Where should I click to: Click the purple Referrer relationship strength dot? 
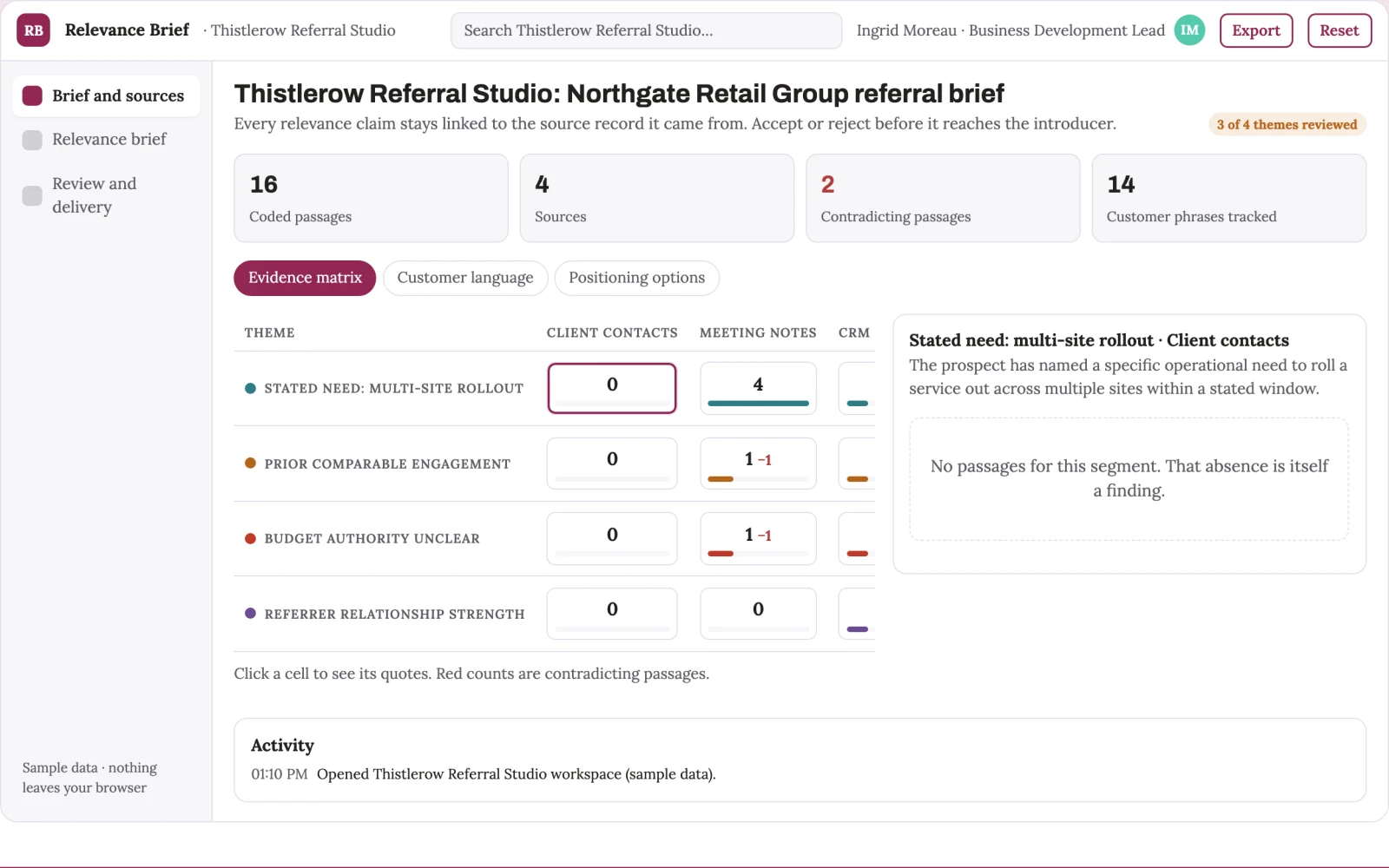tap(250, 614)
